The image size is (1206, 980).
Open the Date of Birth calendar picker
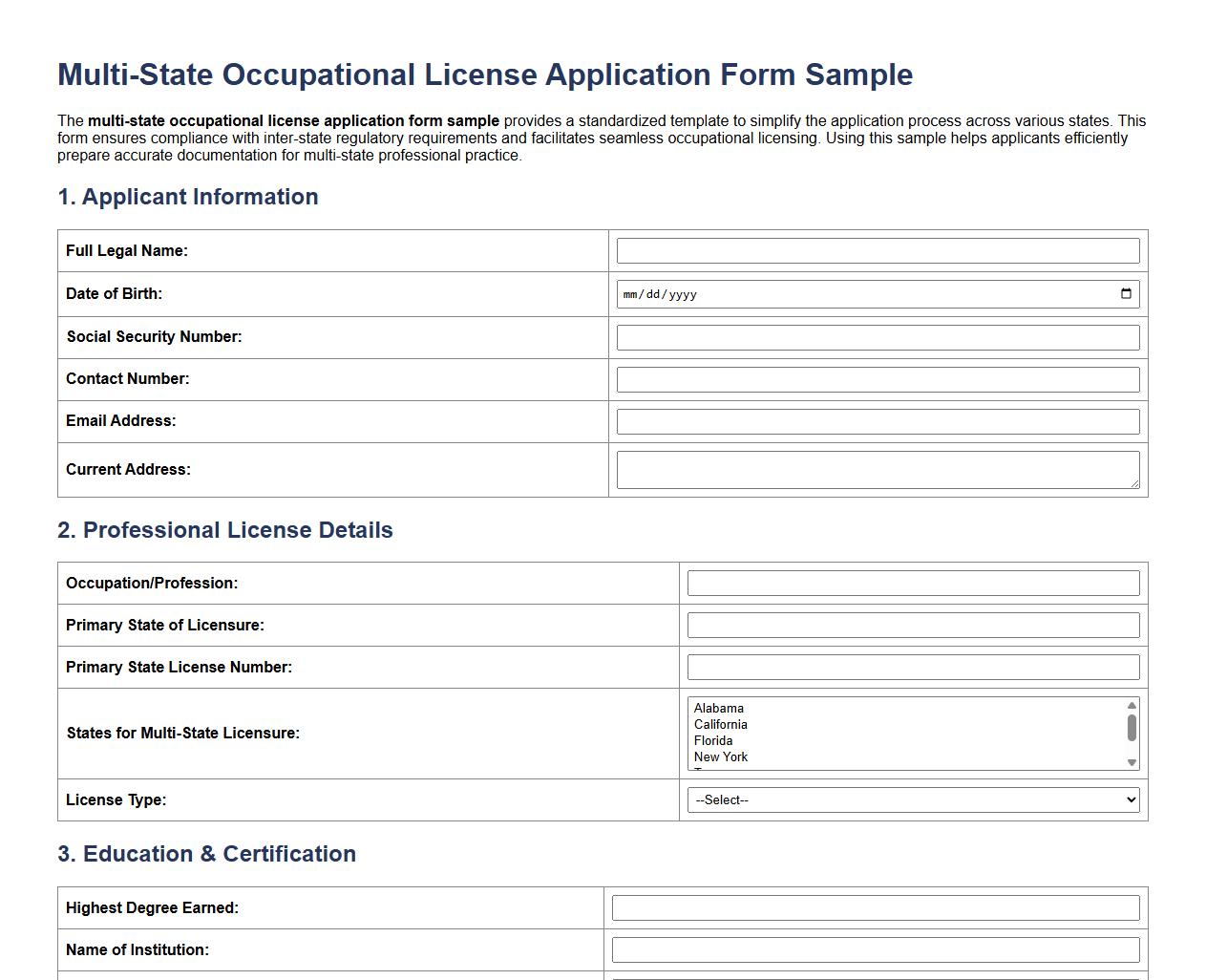(x=1127, y=294)
